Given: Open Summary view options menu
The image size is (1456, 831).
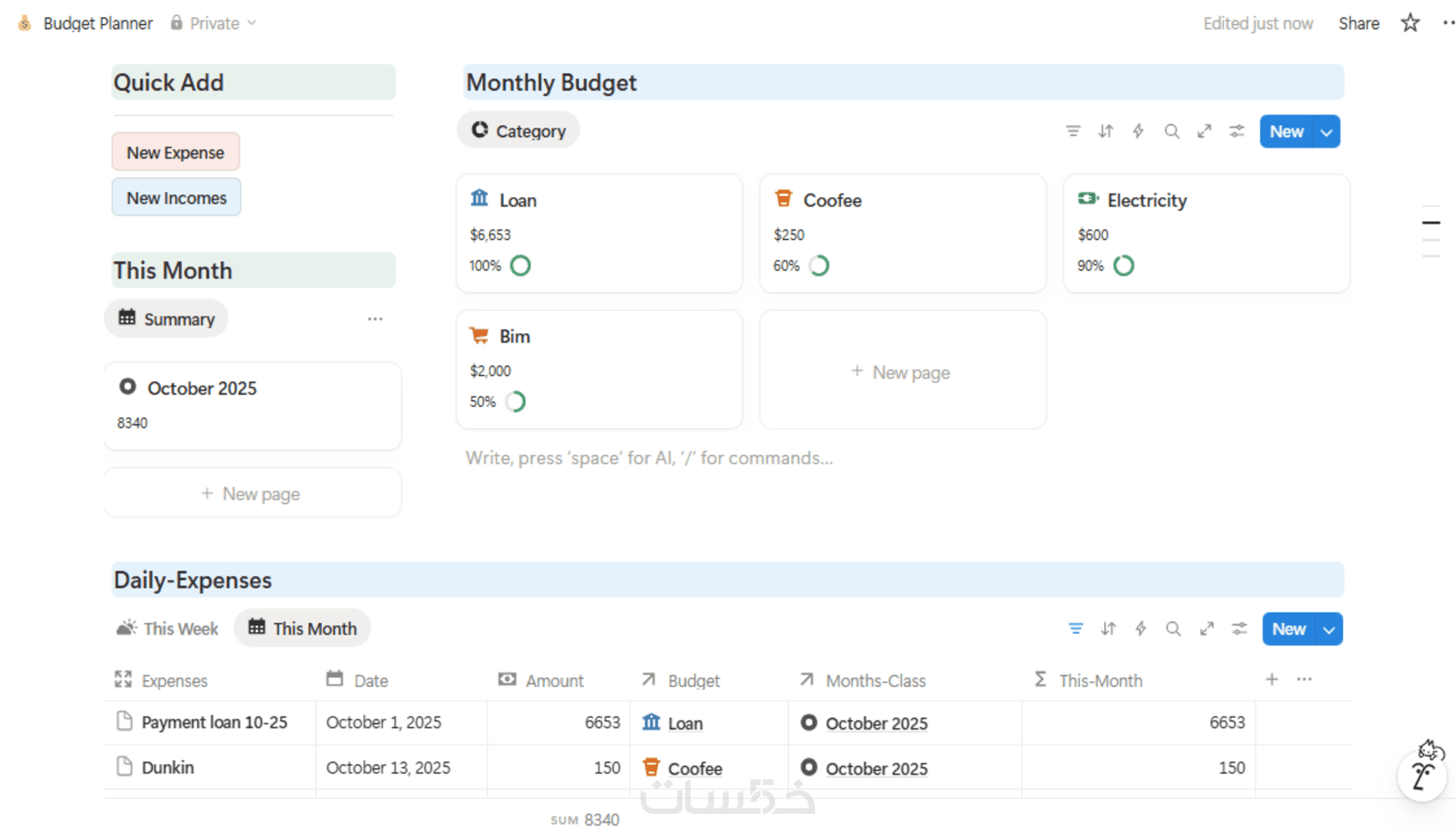Looking at the screenshot, I should coord(375,319).
